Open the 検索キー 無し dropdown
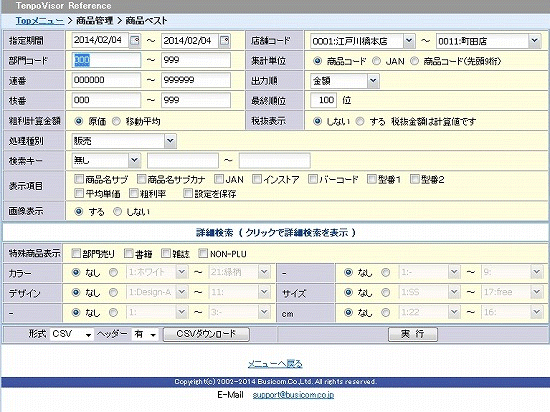Image resolution: width=550 pixels, height=412 pixels. [x=106, y=160]
